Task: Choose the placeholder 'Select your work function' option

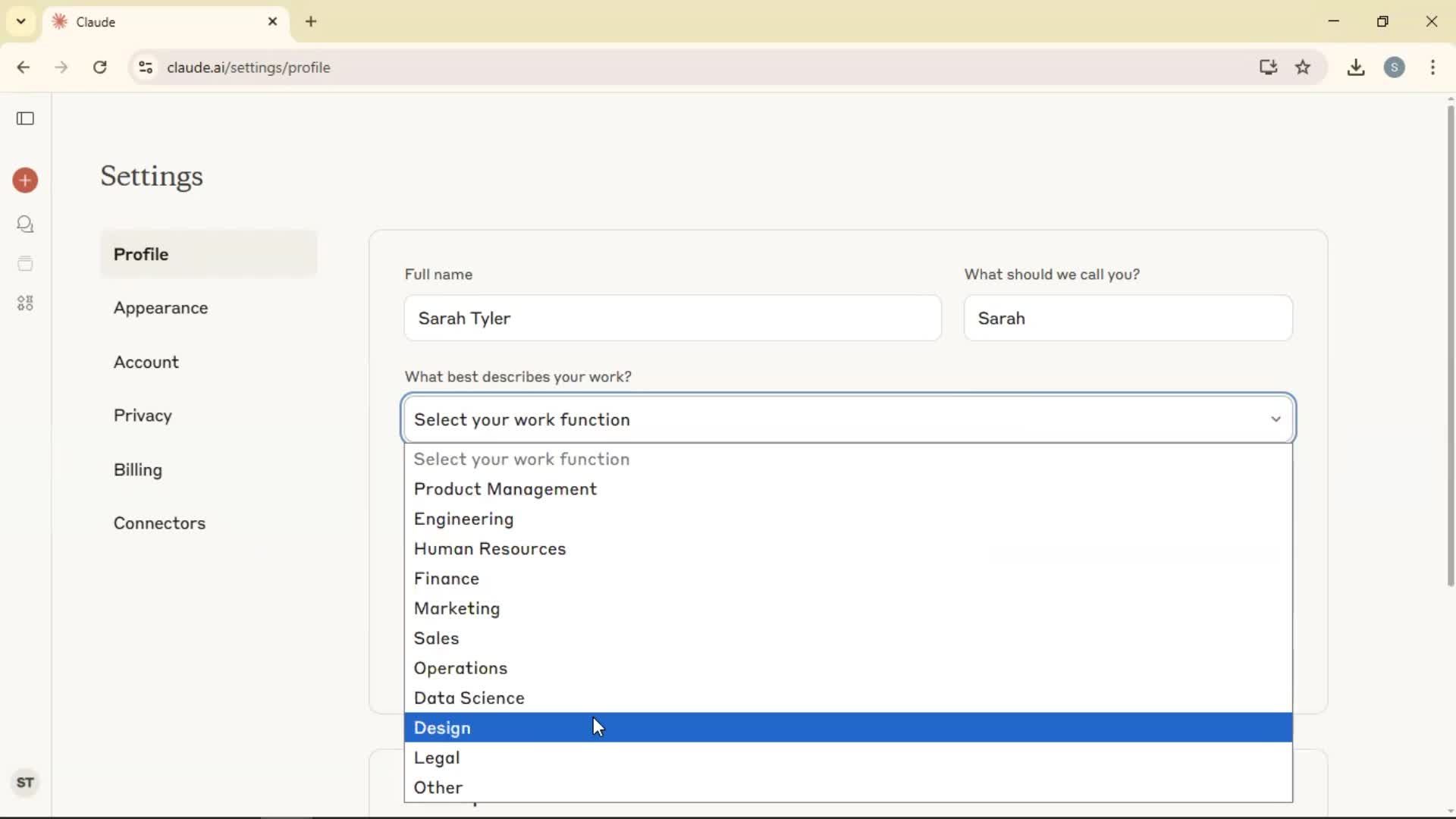Action: coord(848,459)
